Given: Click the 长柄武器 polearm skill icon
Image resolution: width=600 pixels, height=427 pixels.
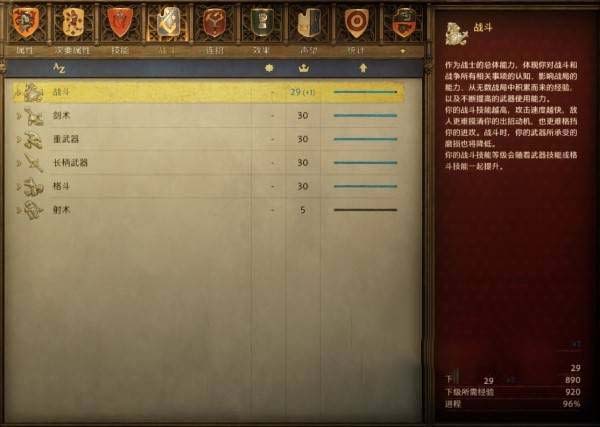Looking at the screenshot, I should (x=34, y=163).
